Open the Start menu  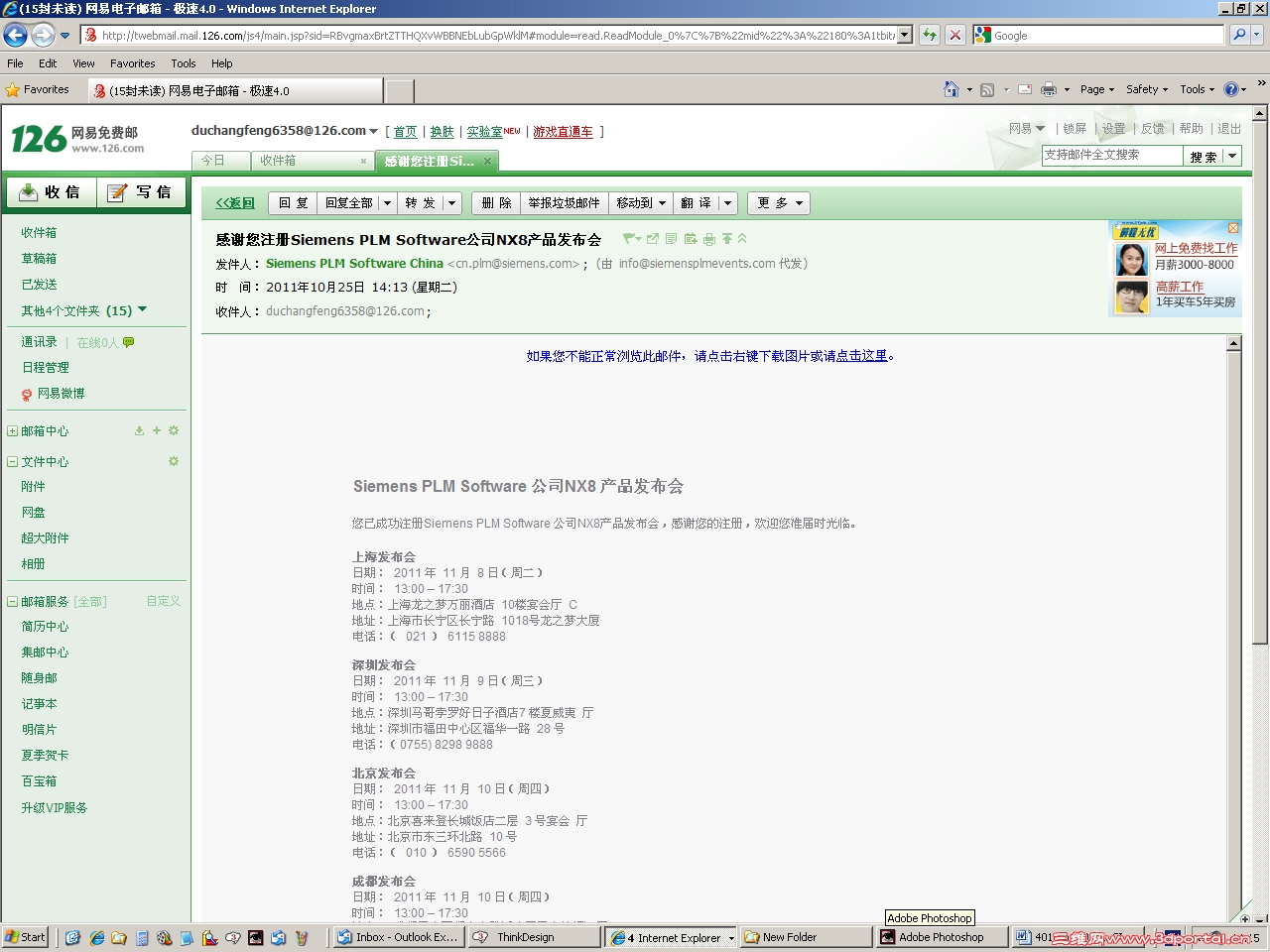(x=25, y=937)
